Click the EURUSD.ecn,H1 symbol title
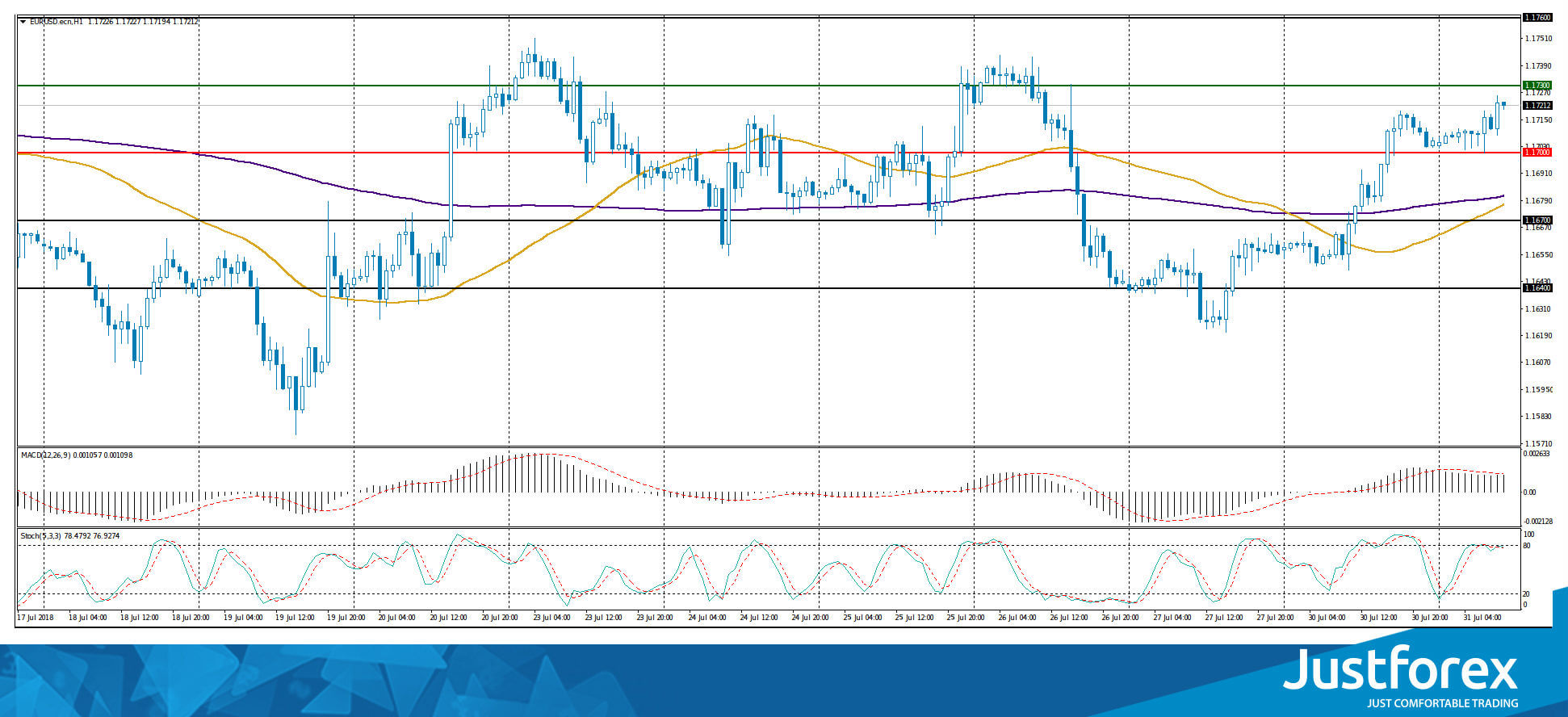This screenshot has width=1568, height=717. pyautogui.click(x=56, y=22)
